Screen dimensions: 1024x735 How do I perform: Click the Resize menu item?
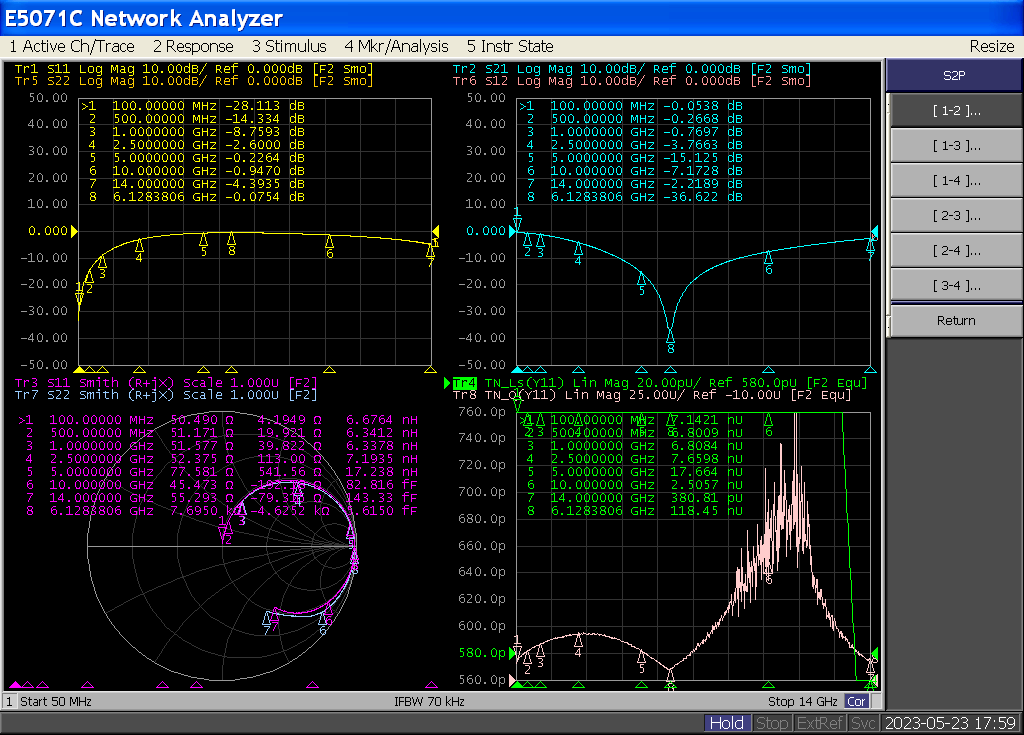(x=991, y=46)
